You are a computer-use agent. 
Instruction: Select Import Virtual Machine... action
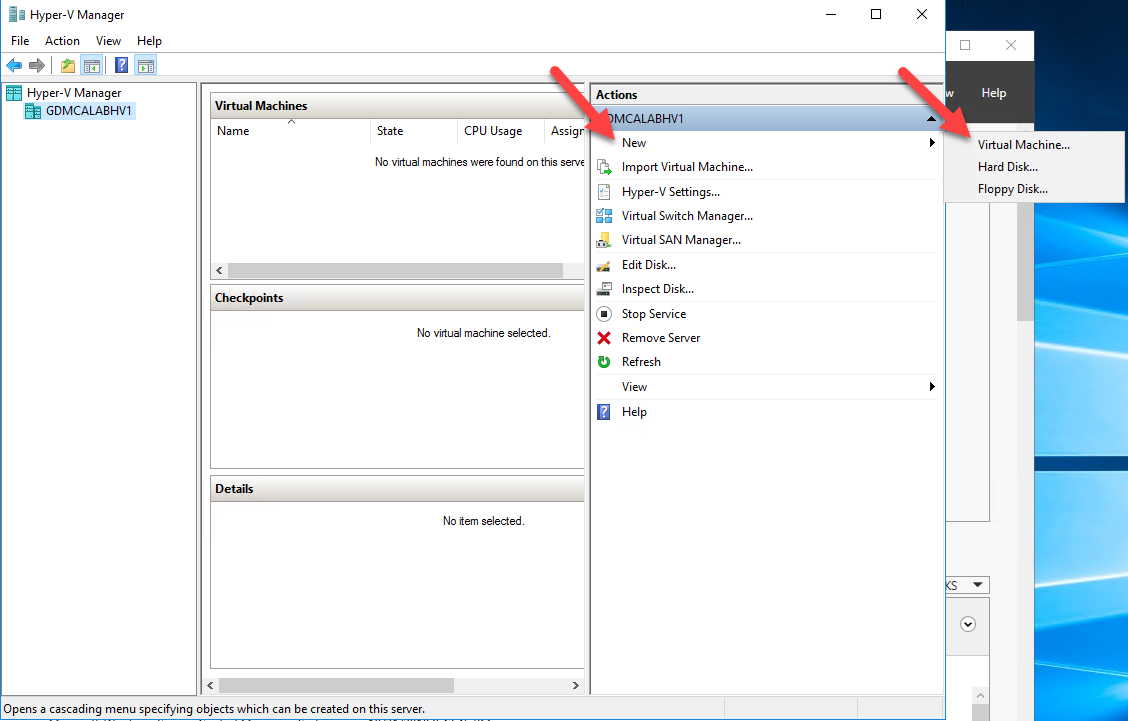[687, 167]
